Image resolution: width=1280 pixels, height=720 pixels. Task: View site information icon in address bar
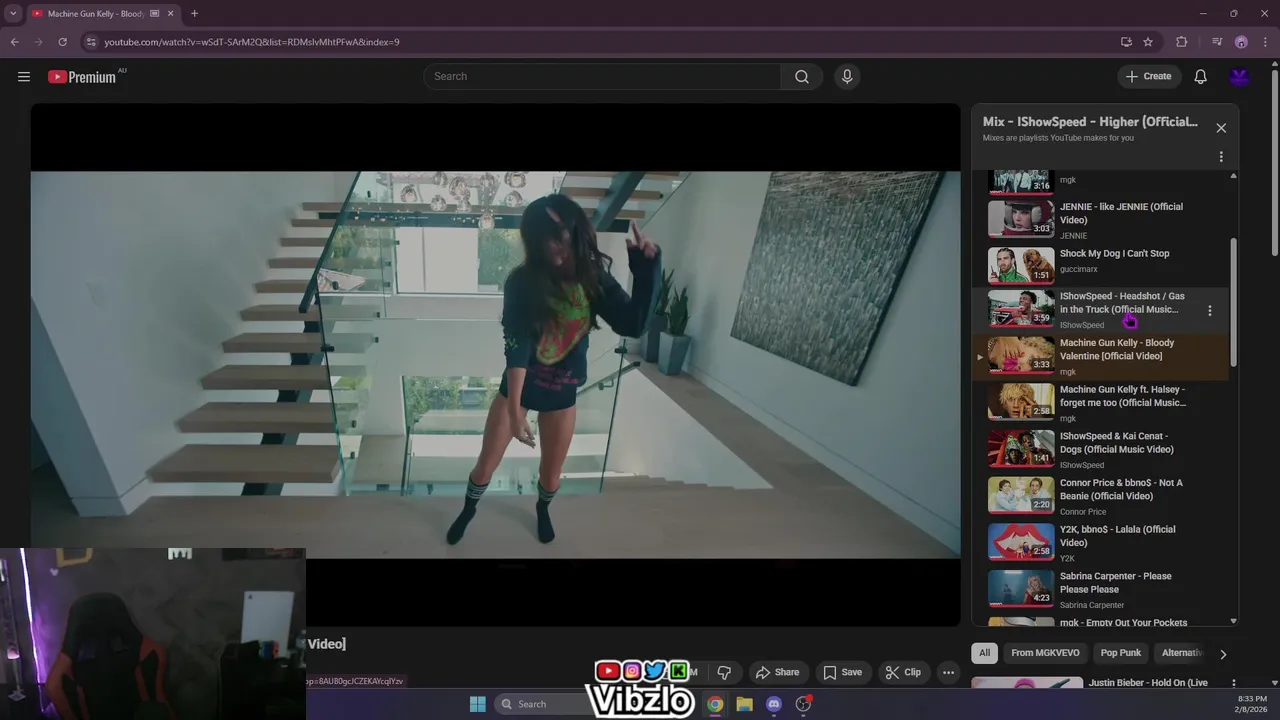click(91, 42)
